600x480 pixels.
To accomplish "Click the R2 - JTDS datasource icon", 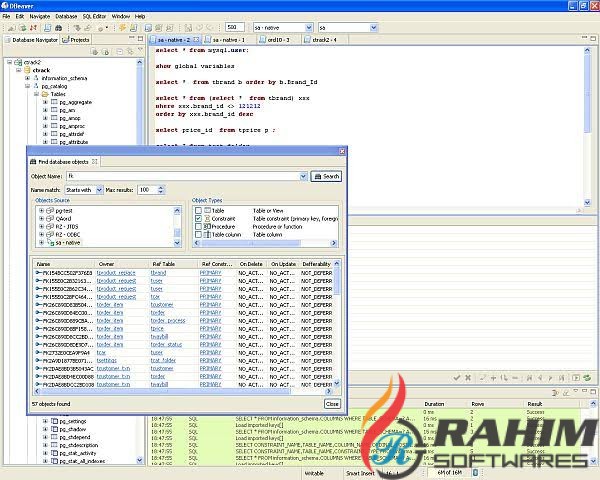I will point(50,227).
